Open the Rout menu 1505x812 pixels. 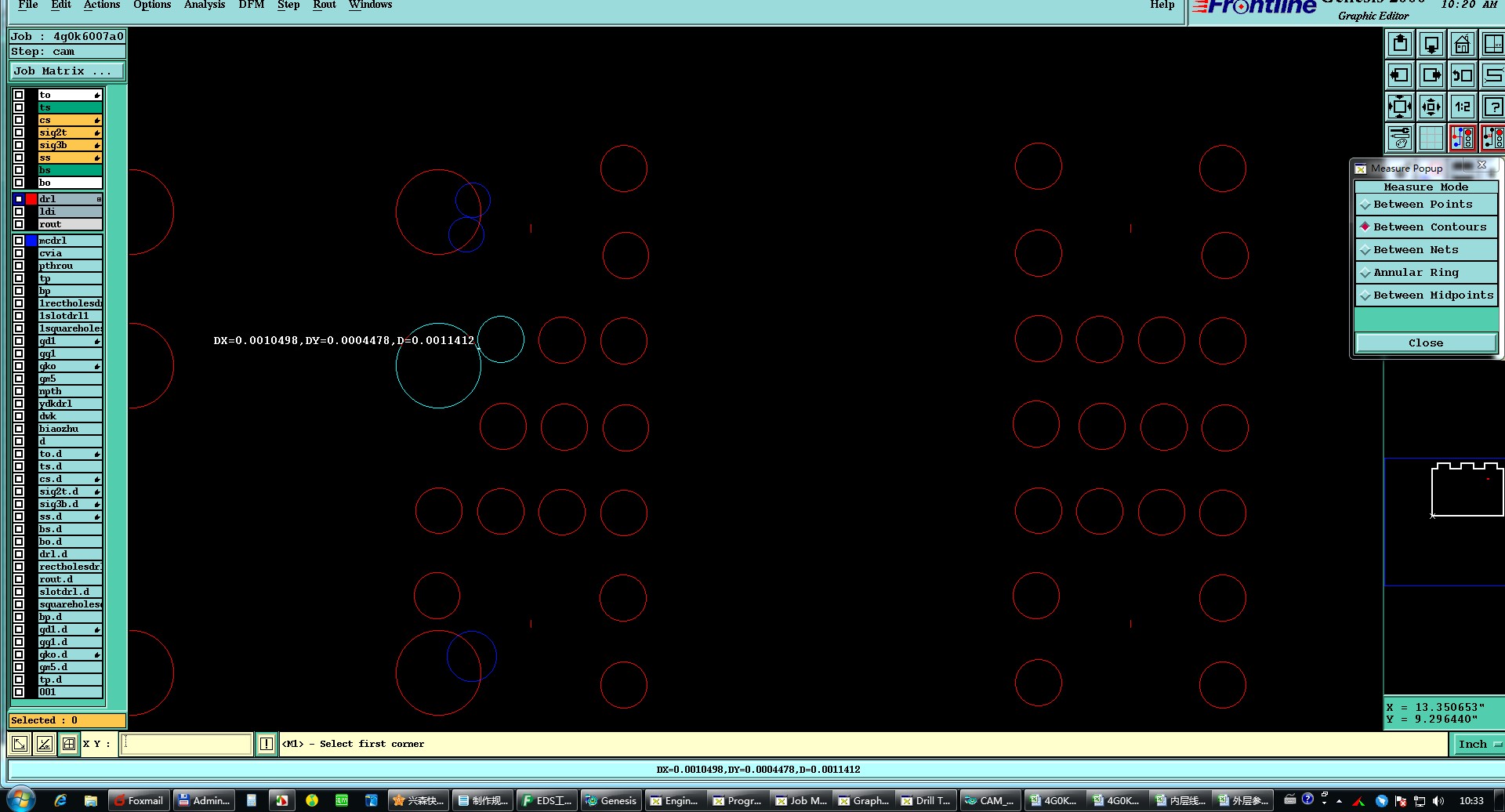click(x=325, y=5)
